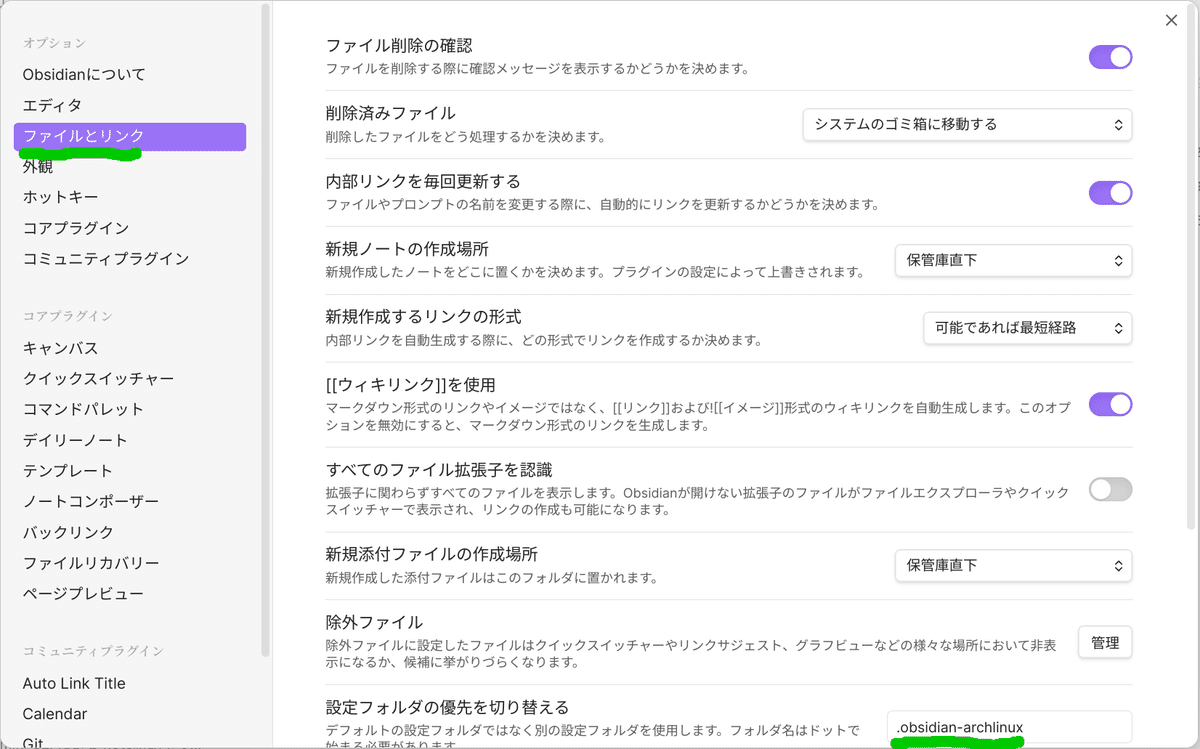Screen dimensions: 1200x749
Task: Open the 管理 excluded files manager
Action: pyautogui.click(x=1104, y=643)
